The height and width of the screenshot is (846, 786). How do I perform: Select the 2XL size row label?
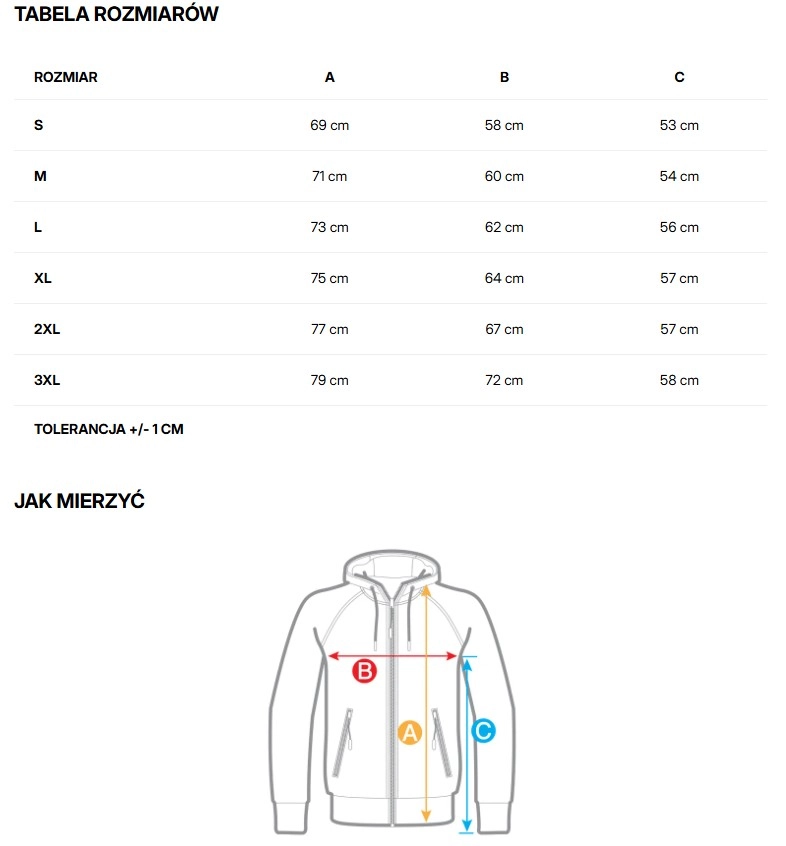point(47,329)
